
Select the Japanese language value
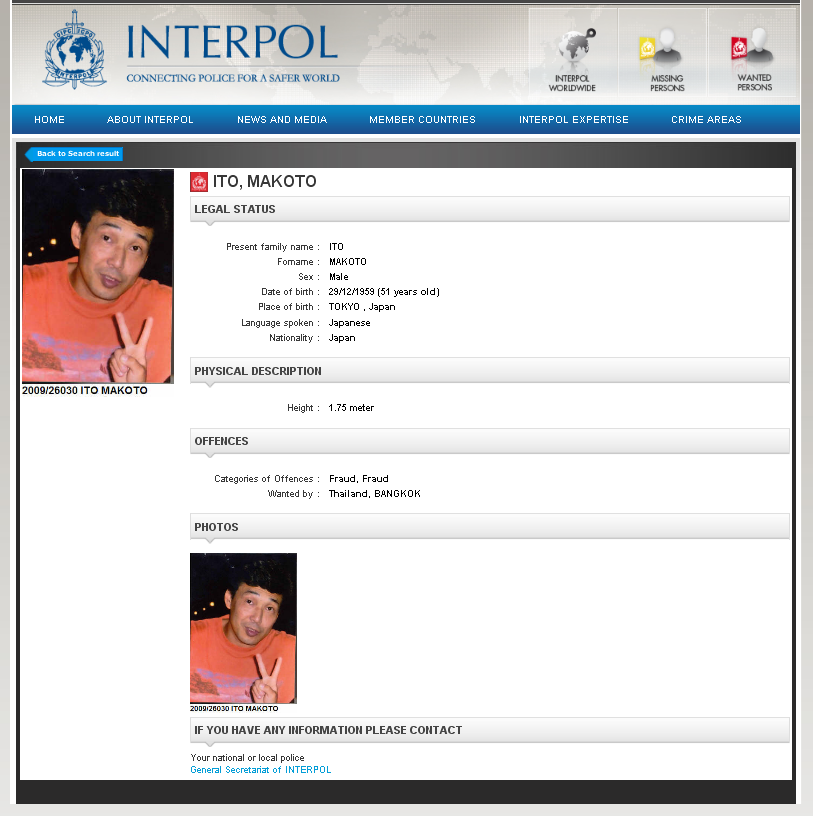[349, 323]
